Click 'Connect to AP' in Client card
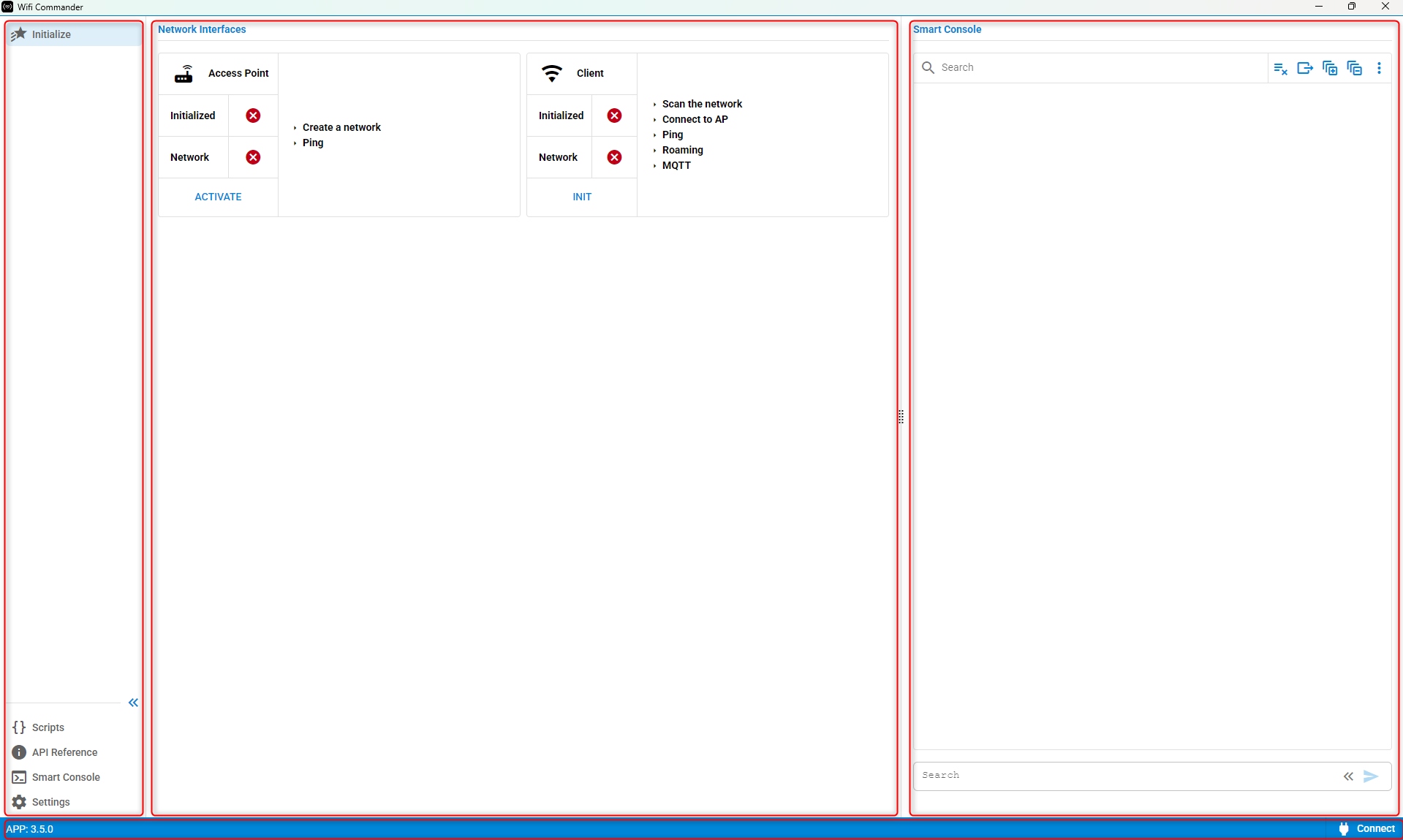The image size is (1403, 840). point(695,119)
